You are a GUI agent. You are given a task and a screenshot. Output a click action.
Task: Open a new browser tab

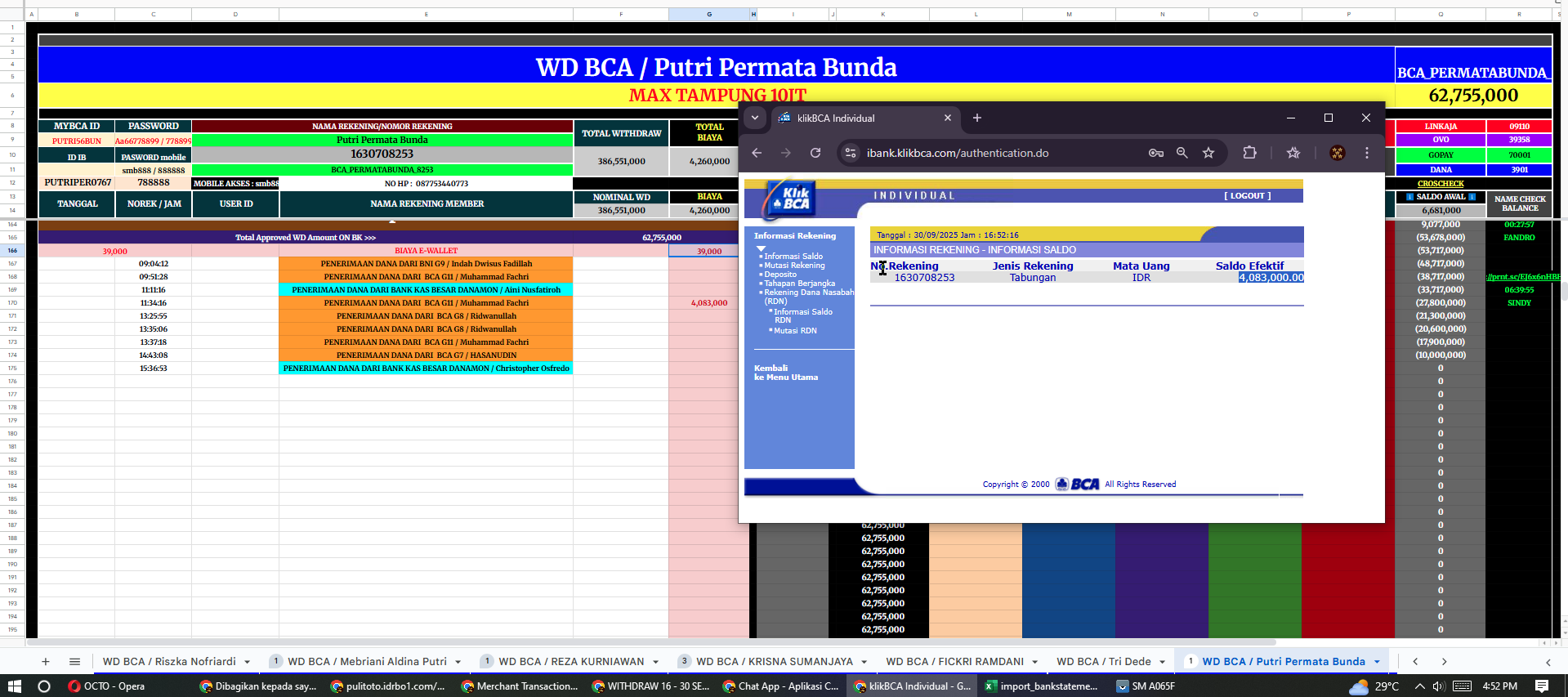[977, 118]
